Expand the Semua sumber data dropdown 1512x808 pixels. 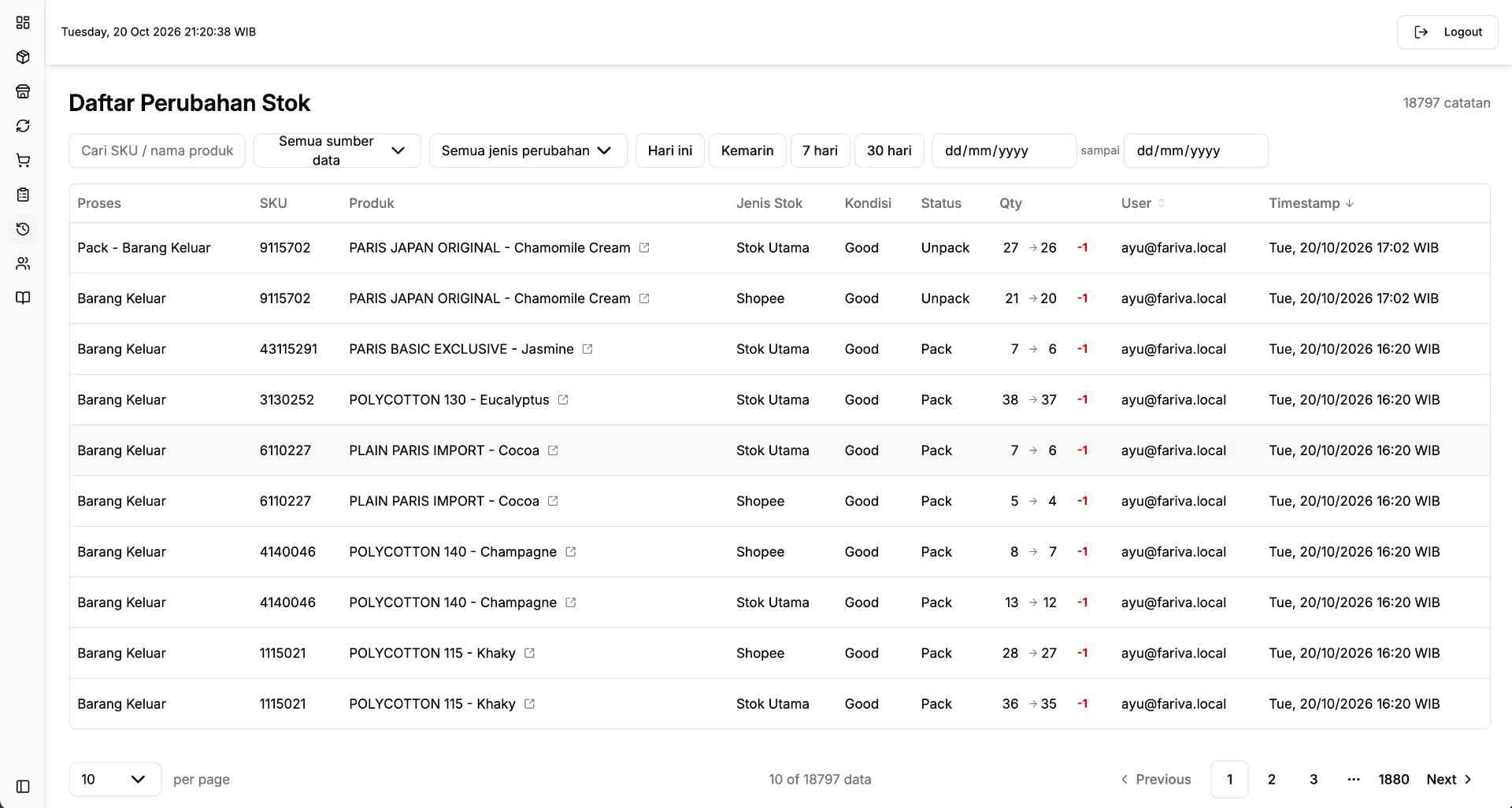(x=337, y=150)
